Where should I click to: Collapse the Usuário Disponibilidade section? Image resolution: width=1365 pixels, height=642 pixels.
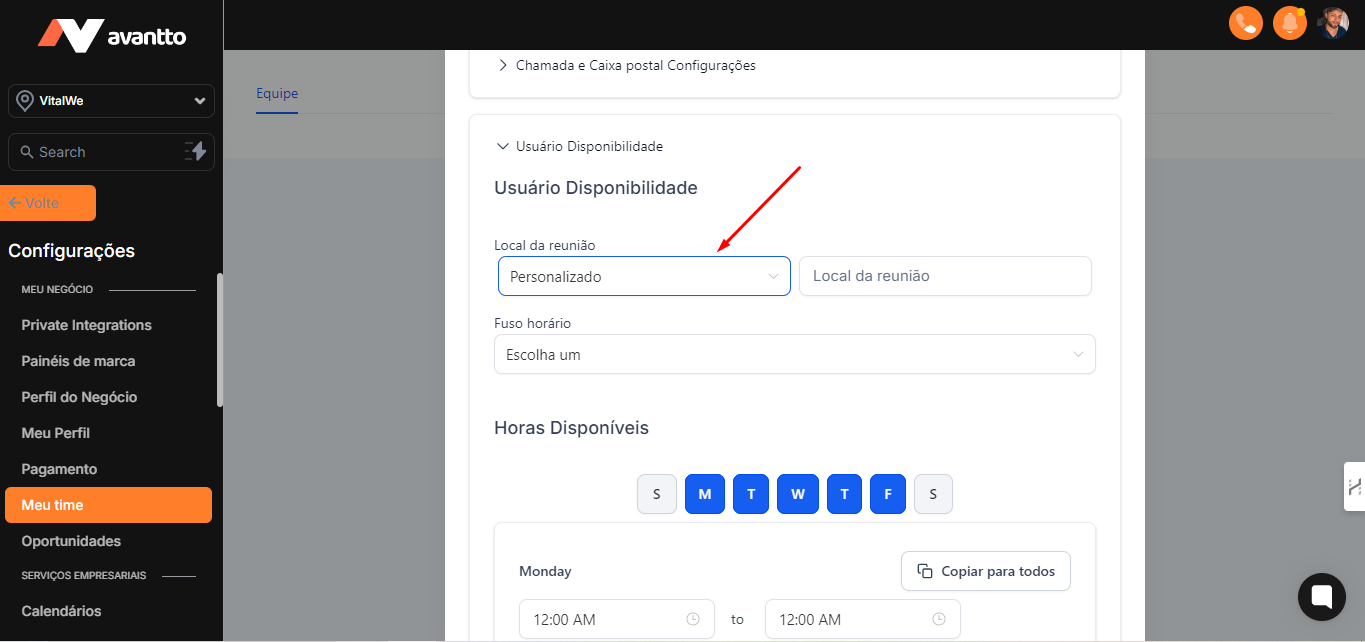pyautogui.click(x=580, y=147)
